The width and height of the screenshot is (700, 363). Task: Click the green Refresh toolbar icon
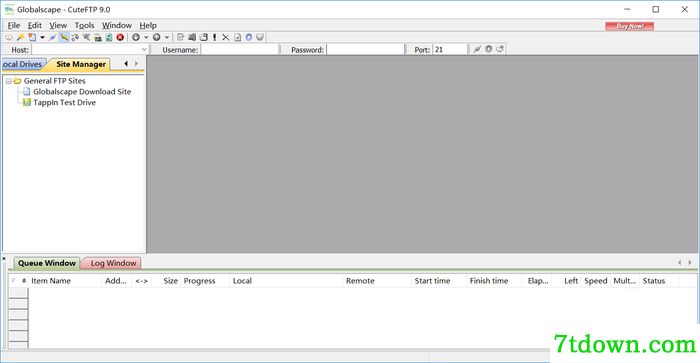click(x=108, y=38)
